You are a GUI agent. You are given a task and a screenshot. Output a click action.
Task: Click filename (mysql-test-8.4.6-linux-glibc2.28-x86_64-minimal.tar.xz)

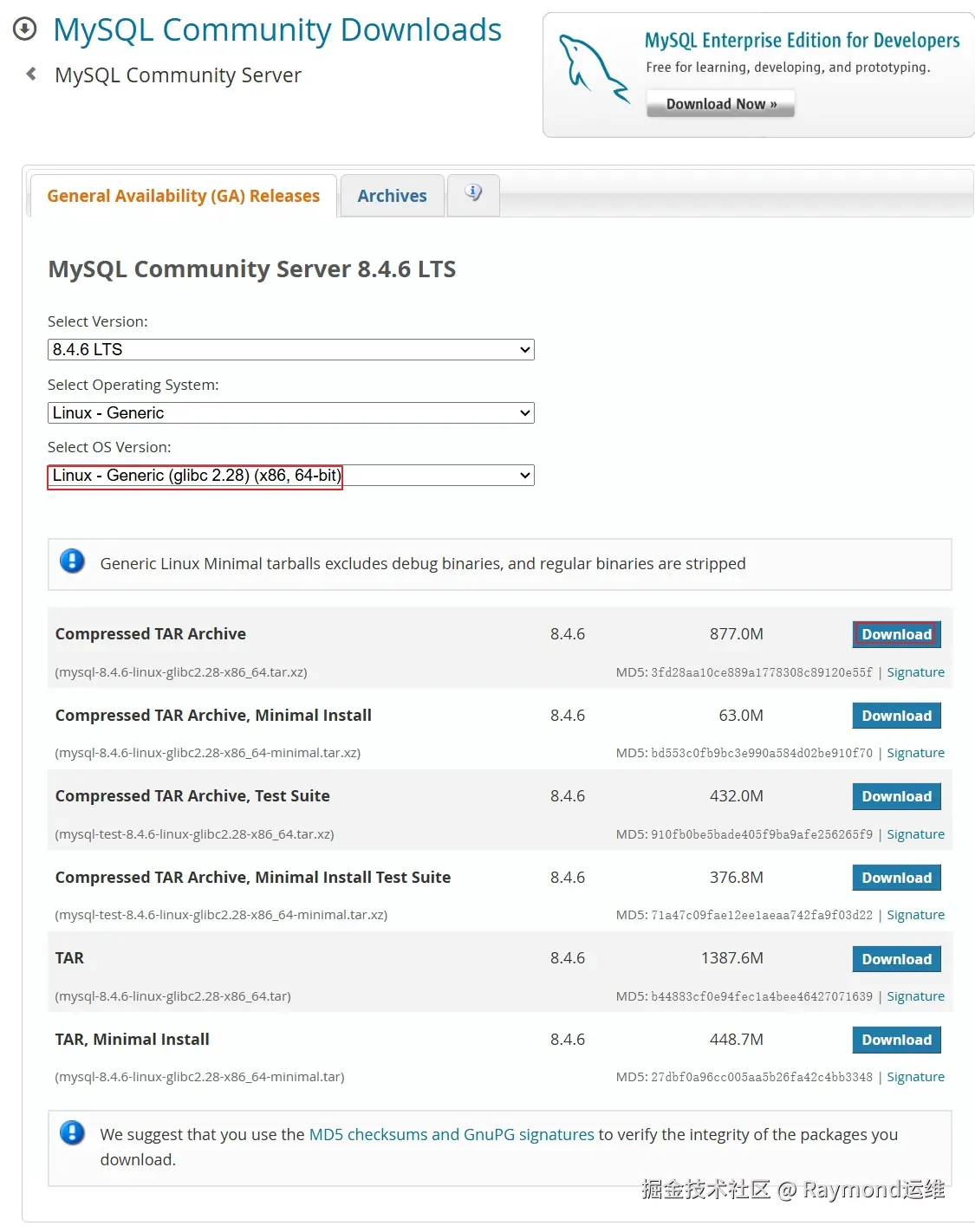click(221, 915)
